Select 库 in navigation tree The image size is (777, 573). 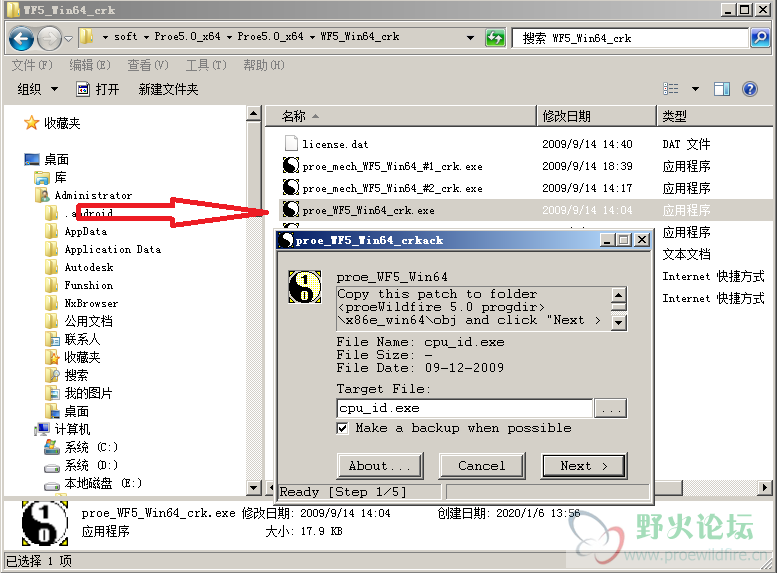51,177
